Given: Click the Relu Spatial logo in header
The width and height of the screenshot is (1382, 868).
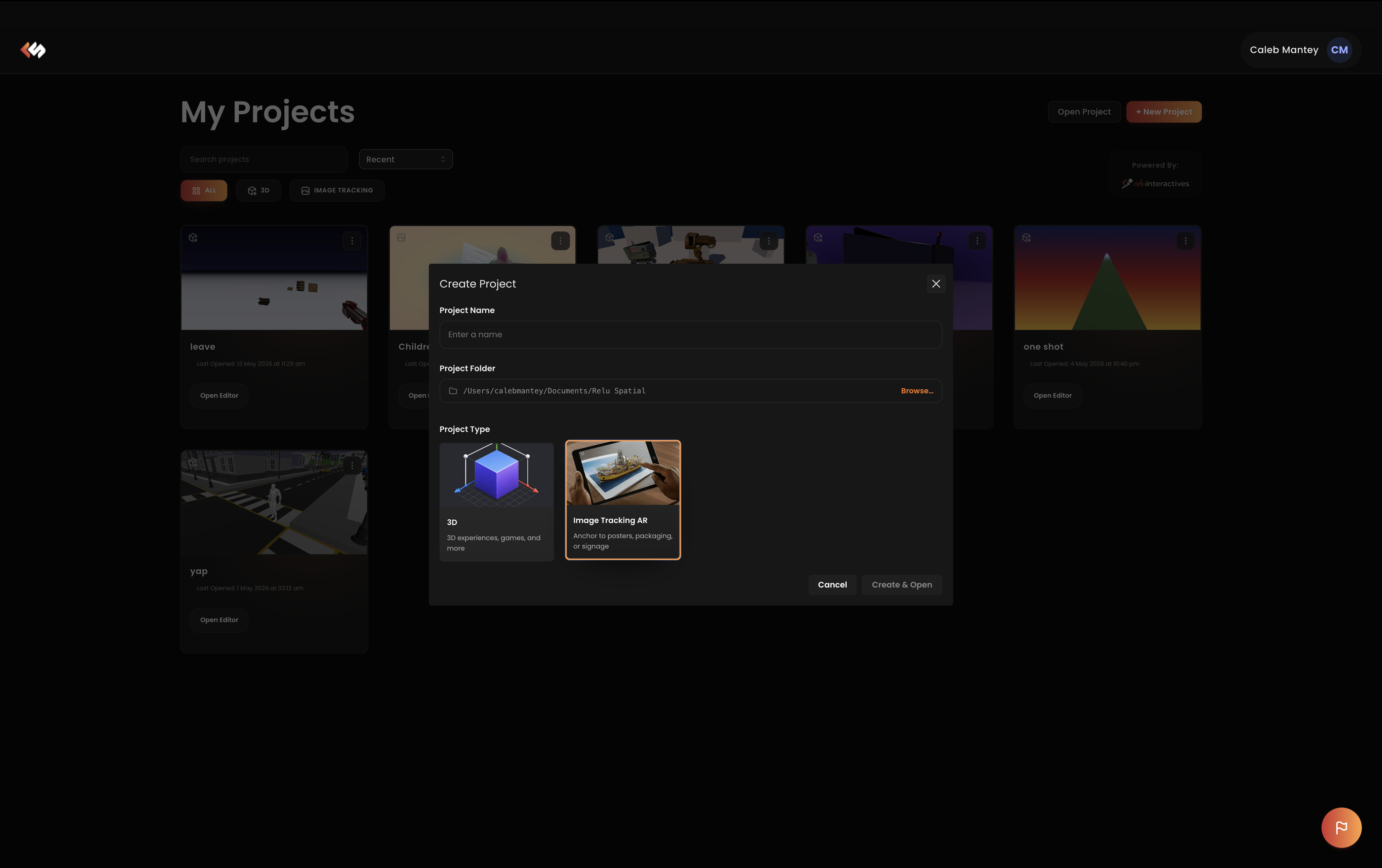Looking at the screenshot, I should (x=33, y=50).
